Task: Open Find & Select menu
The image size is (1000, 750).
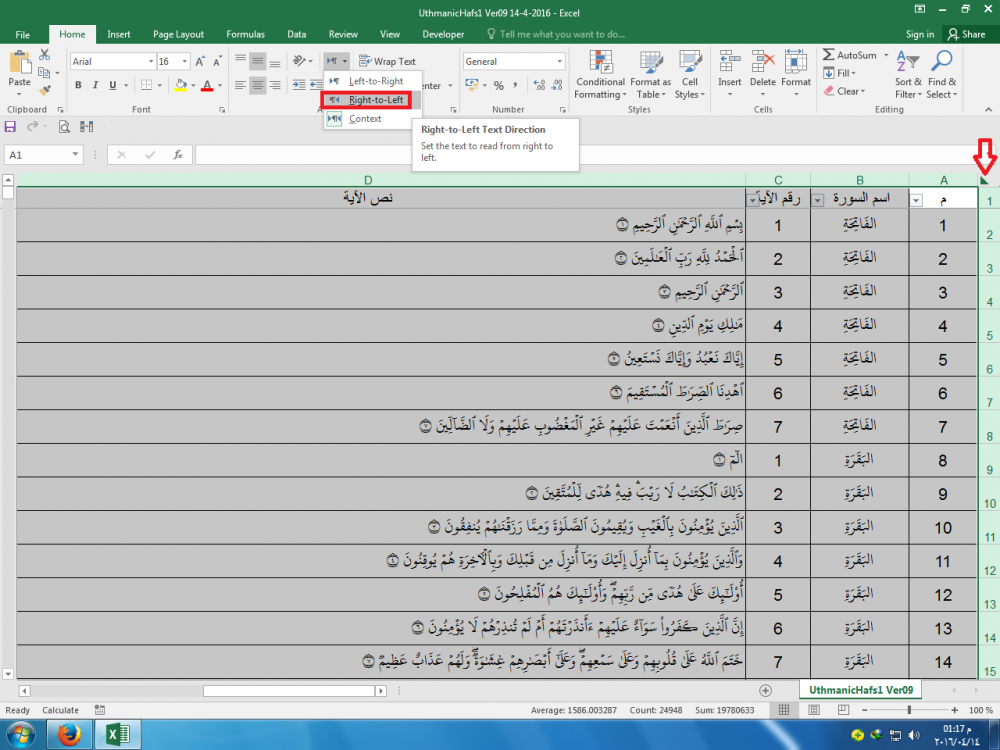Action: point(942,75)
